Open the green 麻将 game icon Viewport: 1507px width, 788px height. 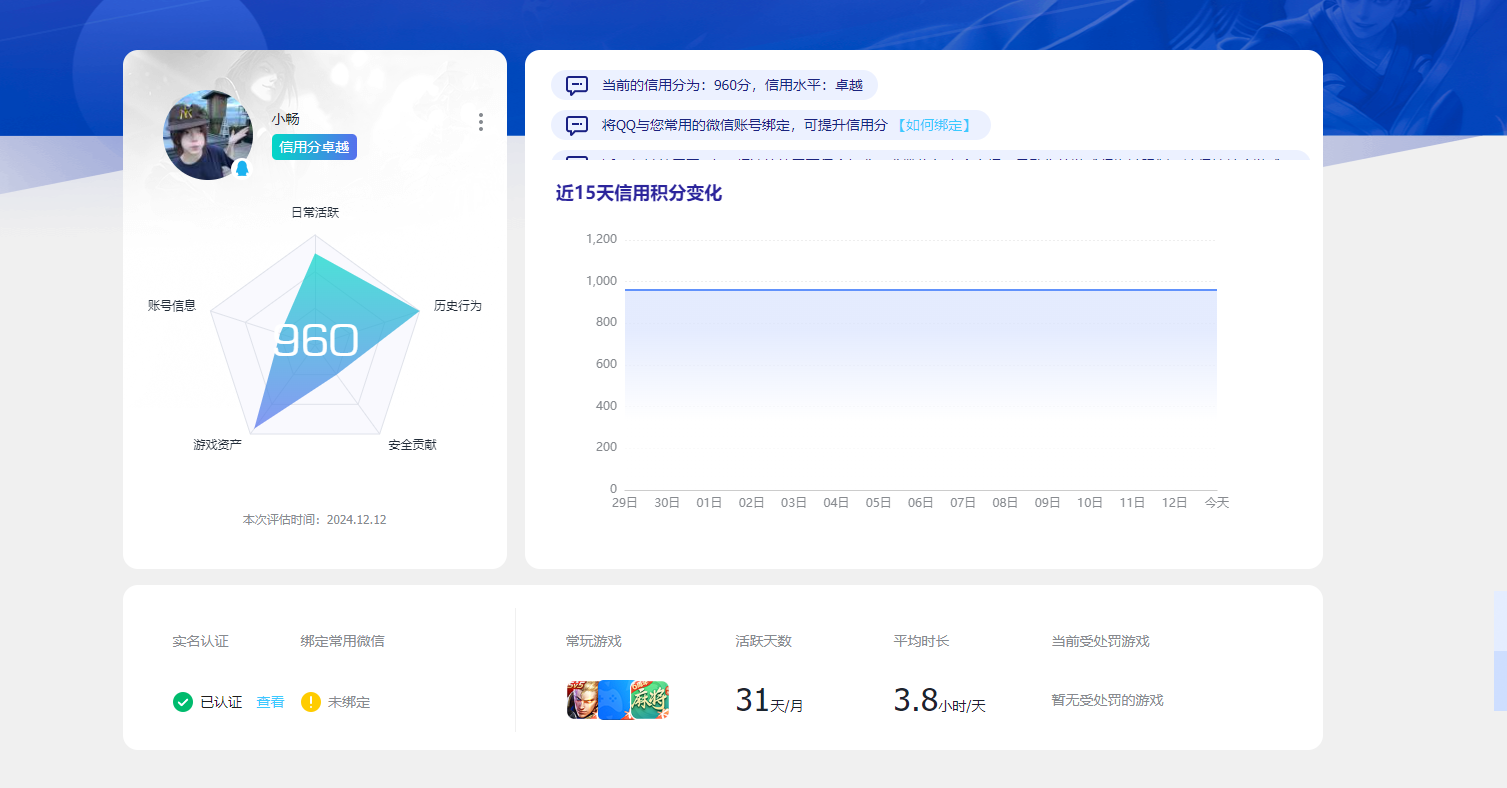pyautogui.click(x=649, y=700)
